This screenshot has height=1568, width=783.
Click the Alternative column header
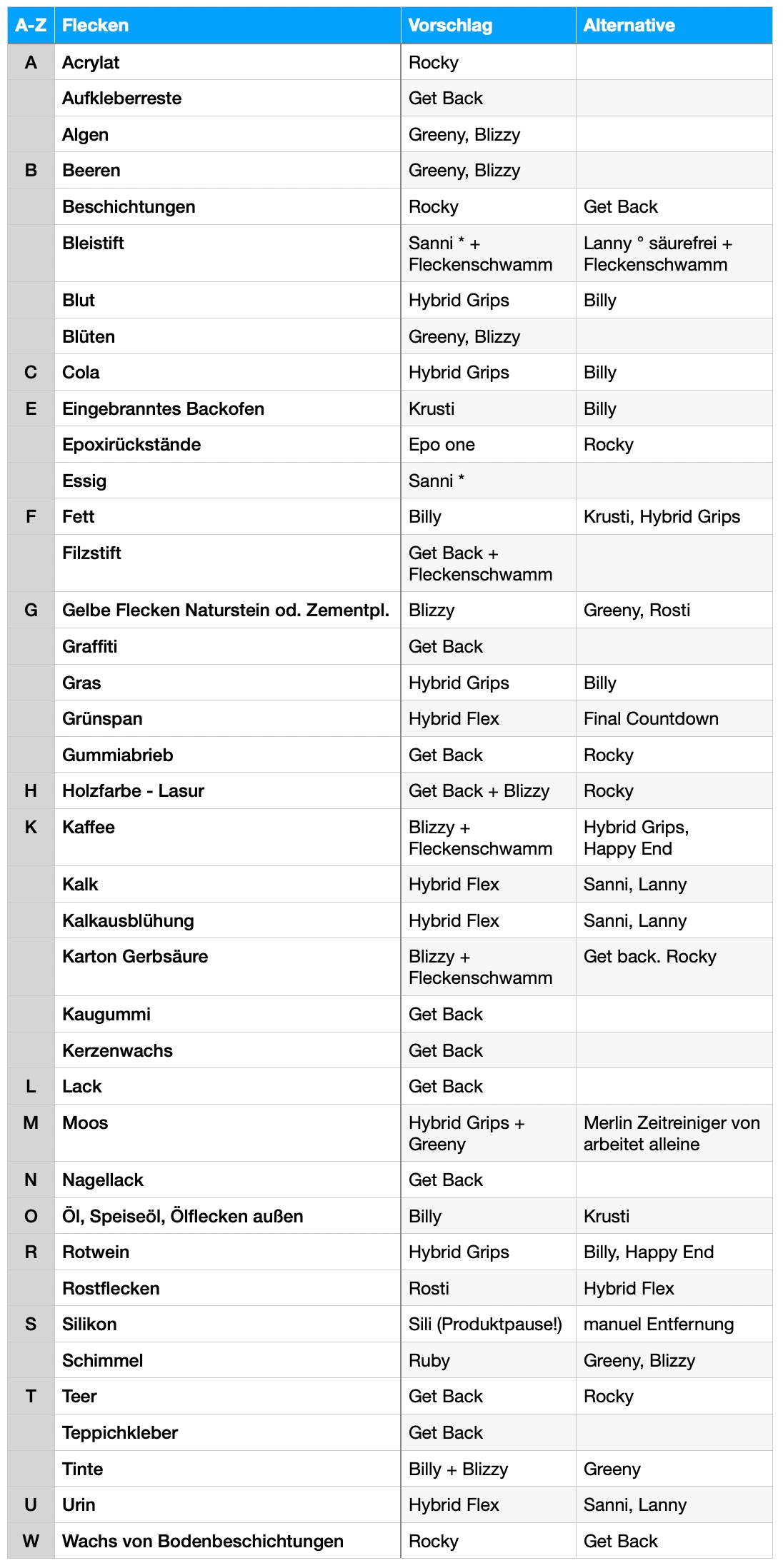[674, 26]
